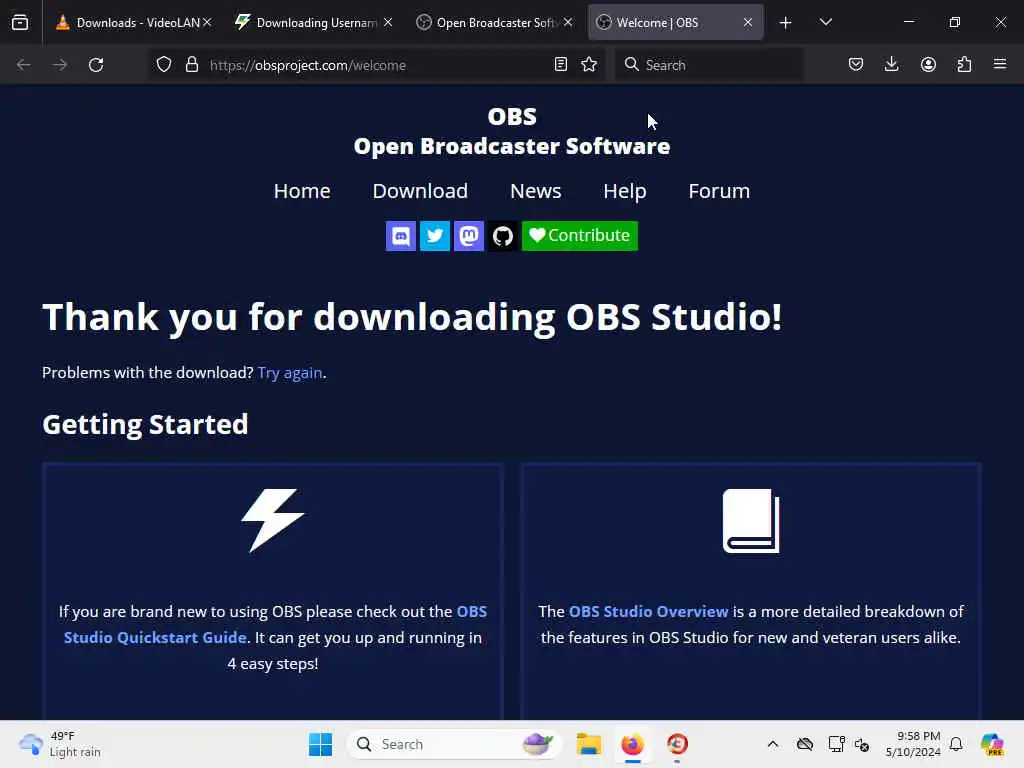Open the Twitter icon link

pos(435,236)
